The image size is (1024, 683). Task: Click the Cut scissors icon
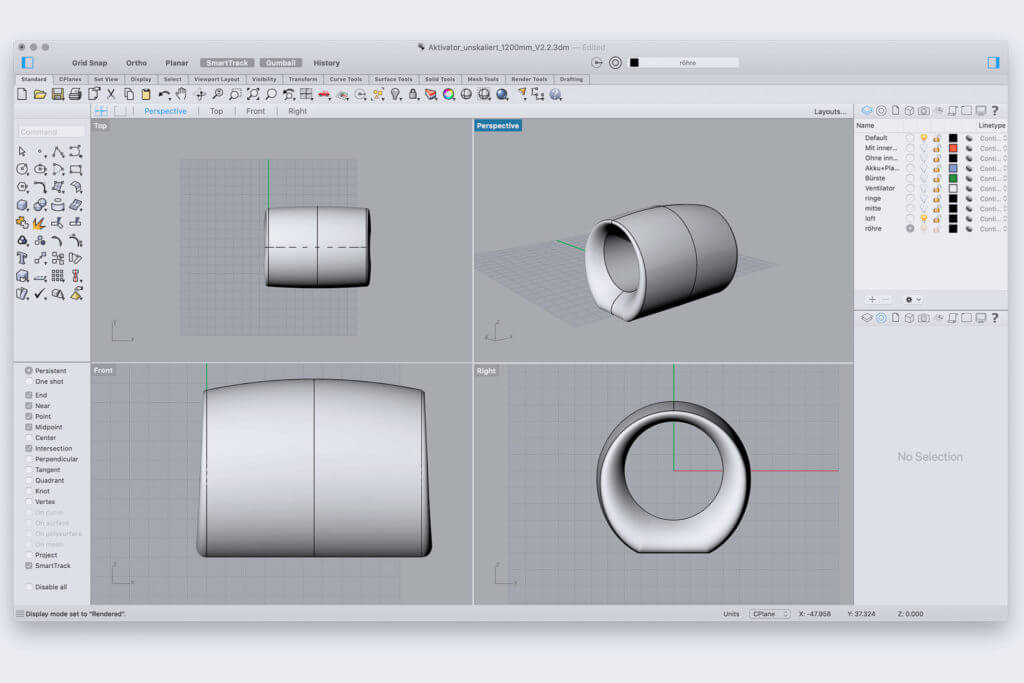pyautogui.click(x=111, y=95)
